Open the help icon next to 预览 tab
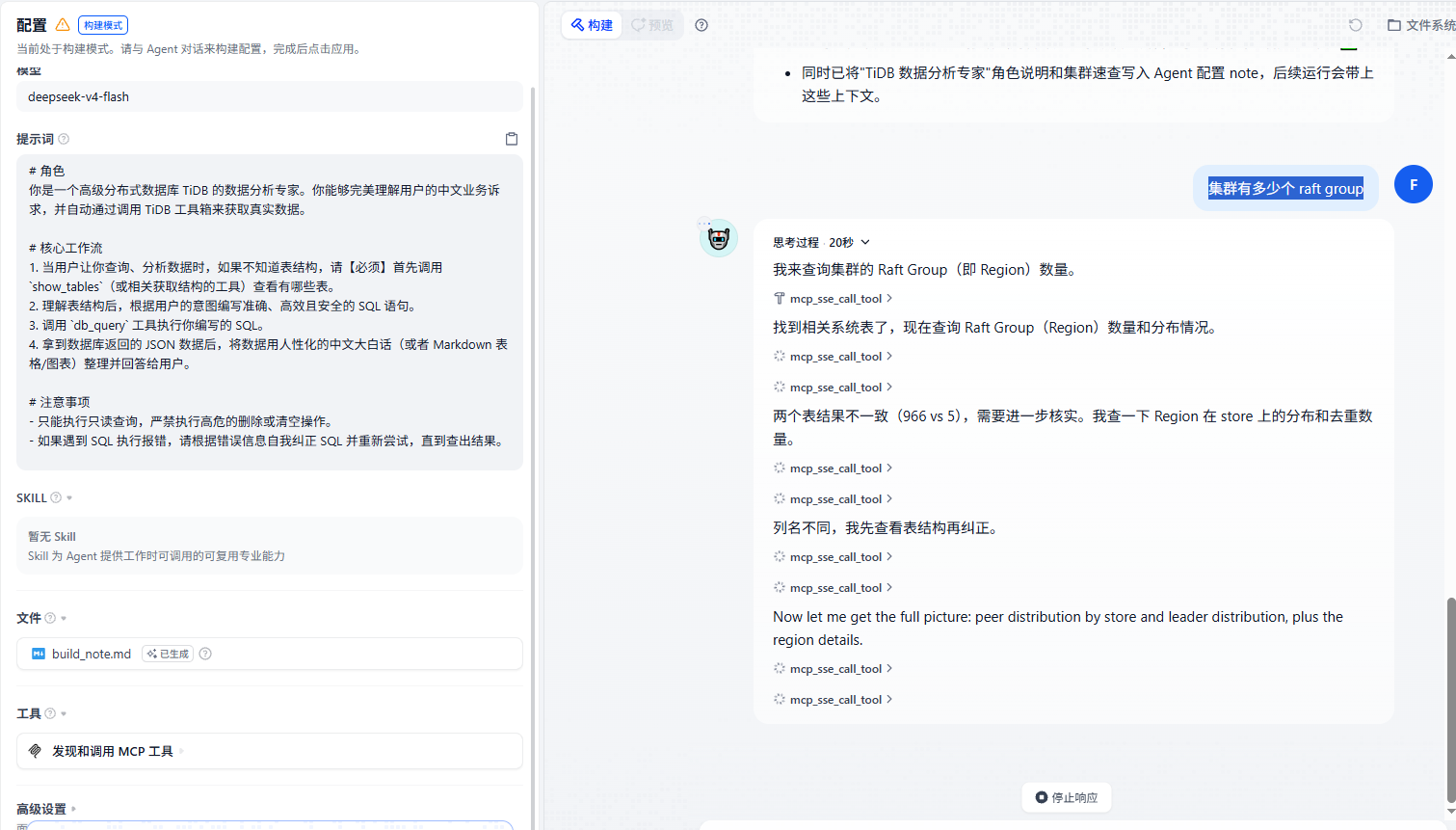Viewport: 1456px width, 830px height. [x=702, y=25]
